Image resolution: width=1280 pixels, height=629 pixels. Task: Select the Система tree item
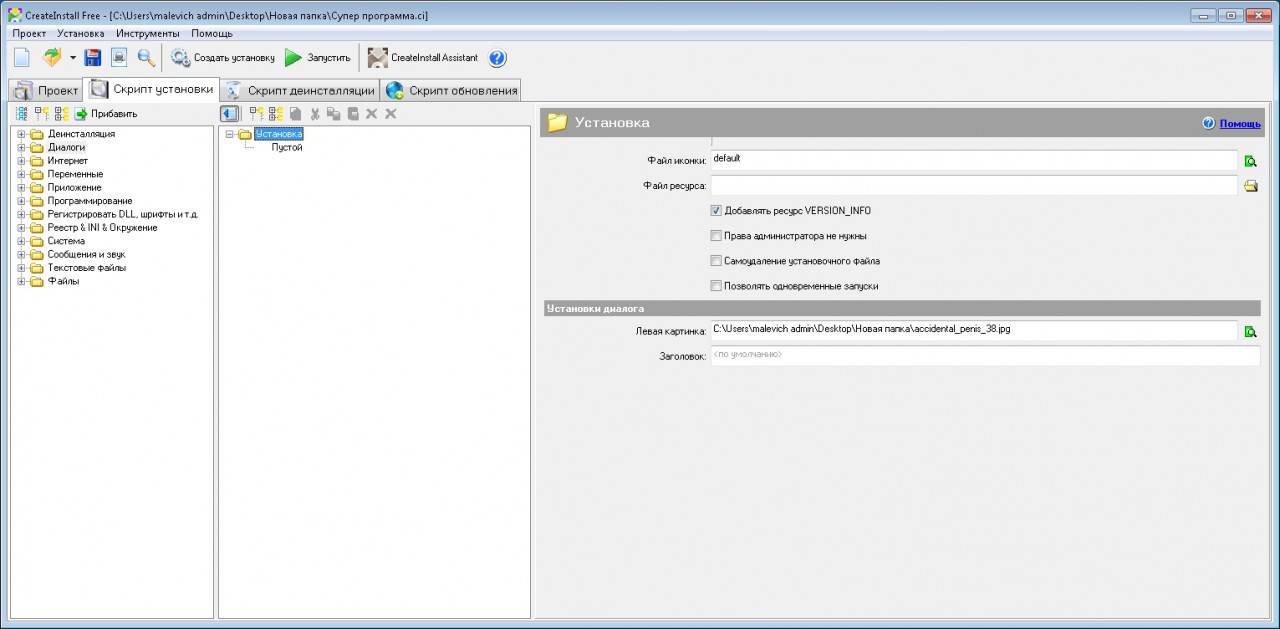tap(66, 241)
